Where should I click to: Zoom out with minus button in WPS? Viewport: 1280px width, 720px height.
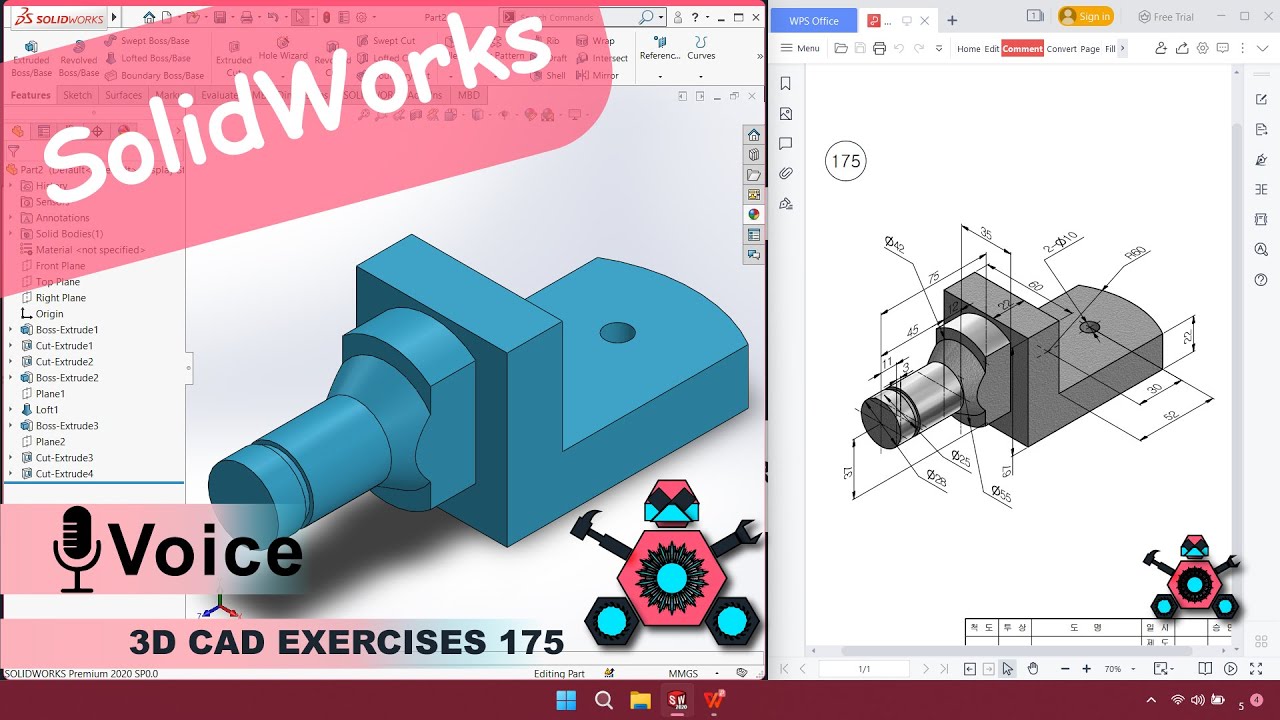(1065, 668)
